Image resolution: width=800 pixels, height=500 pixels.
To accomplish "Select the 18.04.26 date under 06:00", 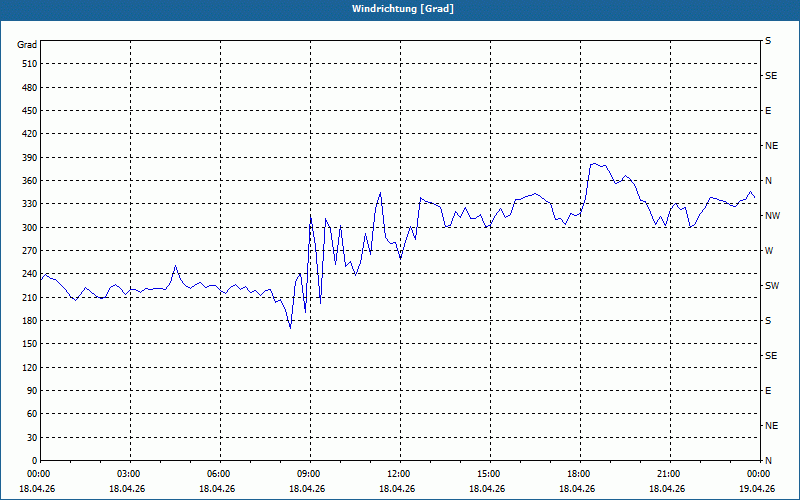I will pyautogui.click(x=217, y=489).
